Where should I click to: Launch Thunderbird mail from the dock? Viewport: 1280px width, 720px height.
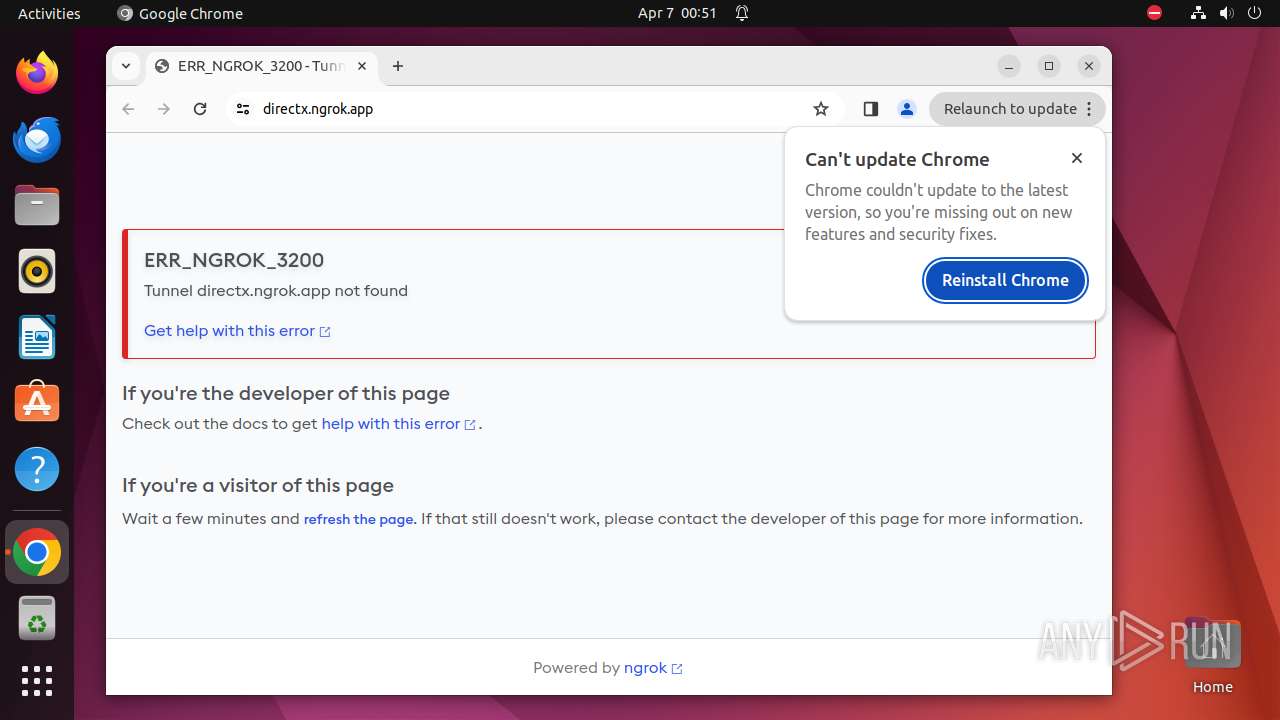(x=37, y=139)
